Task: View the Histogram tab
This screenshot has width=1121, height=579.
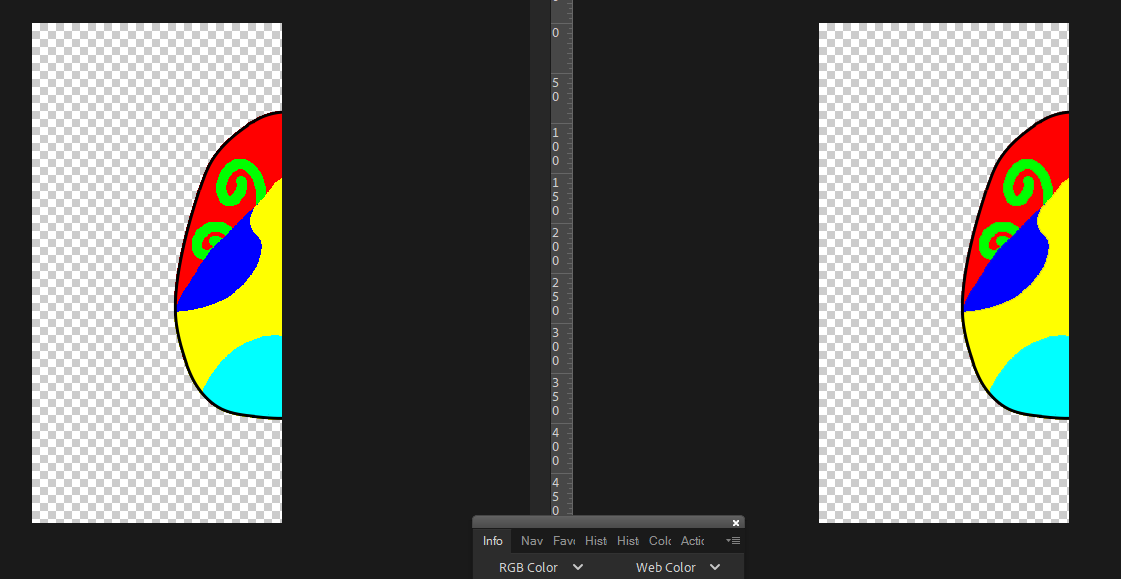Action: click(x=595, y=540)
